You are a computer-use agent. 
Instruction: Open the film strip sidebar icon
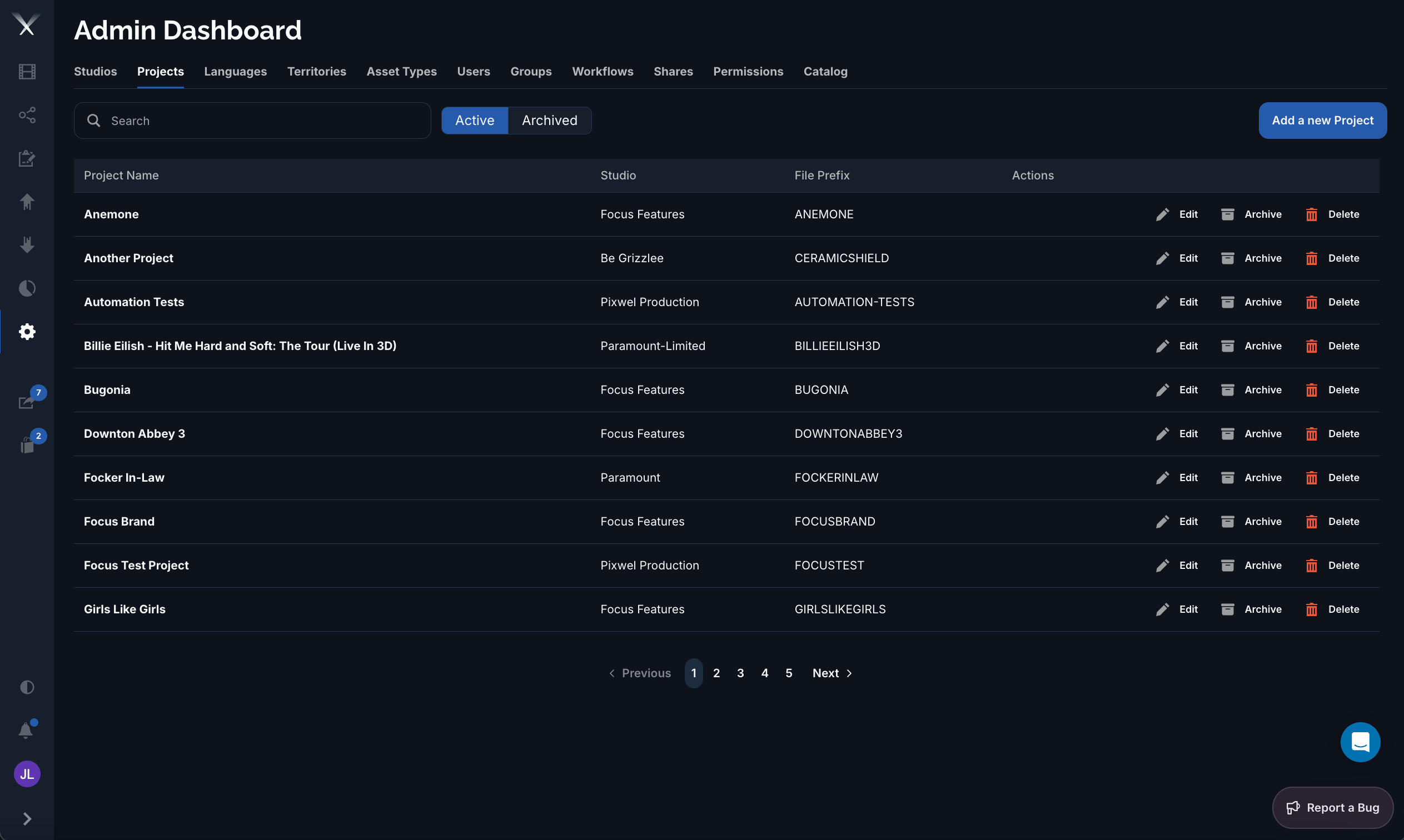[27, 72]
